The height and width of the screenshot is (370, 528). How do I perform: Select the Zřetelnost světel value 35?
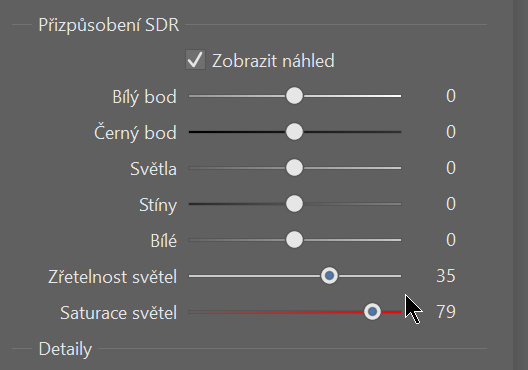[446, 276]
